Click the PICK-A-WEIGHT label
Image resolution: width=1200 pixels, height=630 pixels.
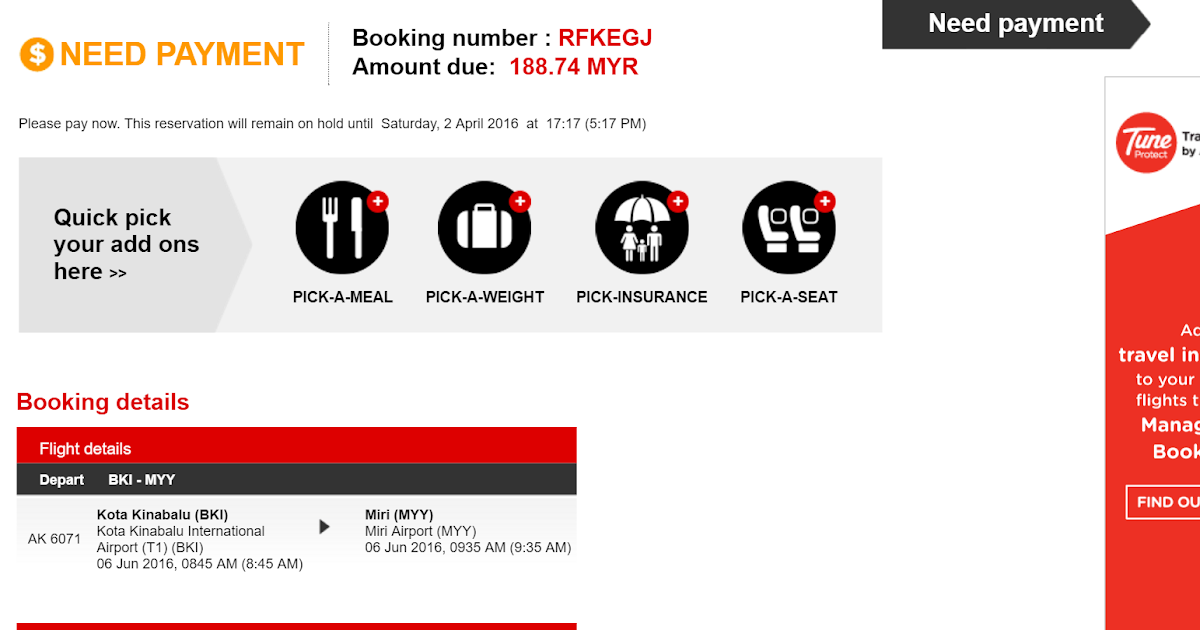[x=484, y=297]
